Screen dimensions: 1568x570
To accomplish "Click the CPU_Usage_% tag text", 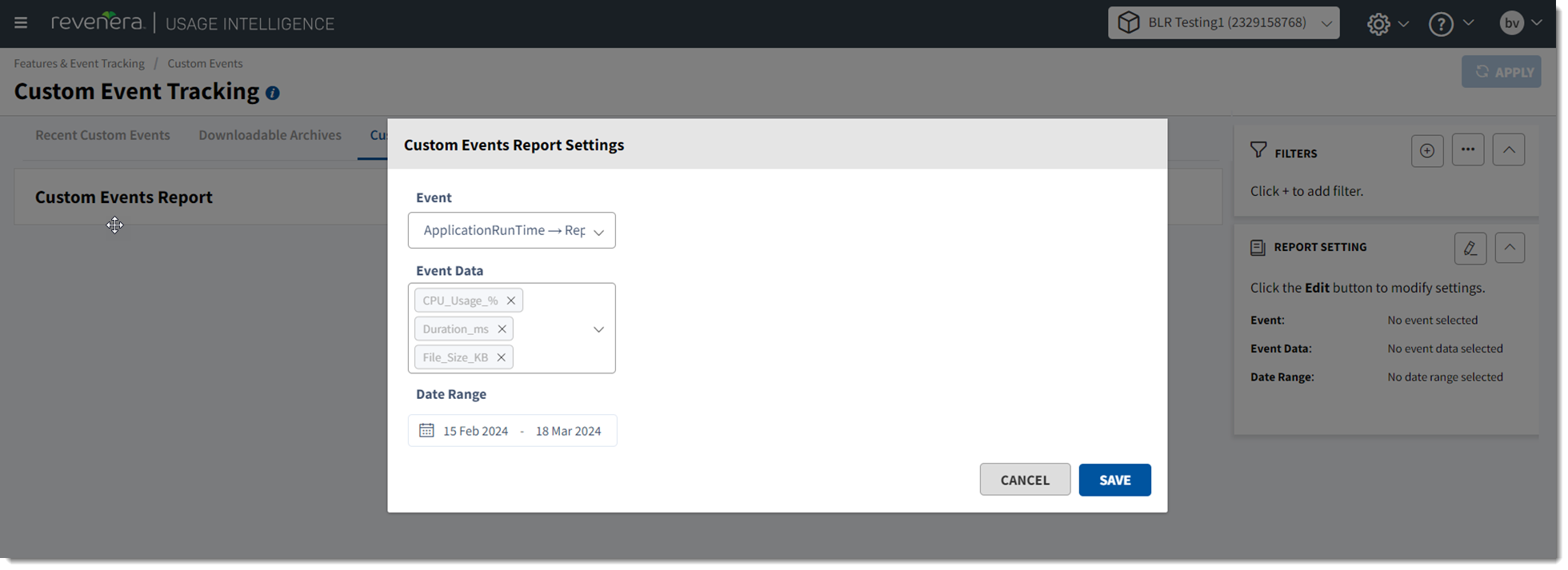I will click(460, 301).
